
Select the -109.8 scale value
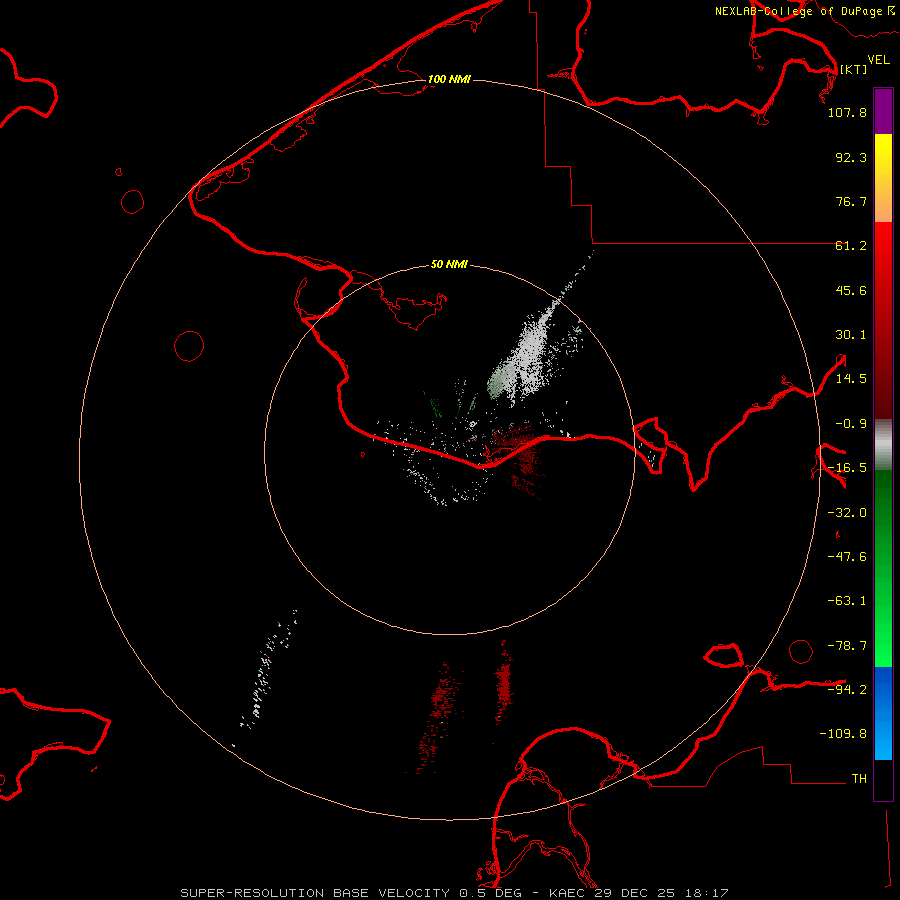point(843,734)
